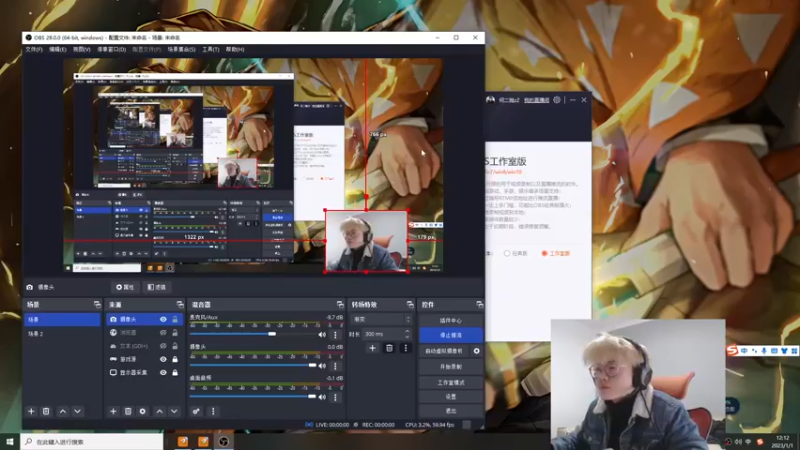800x450 pixels.
Task: Click Windows taskbar search box
Action: click(x=92, y=442)
